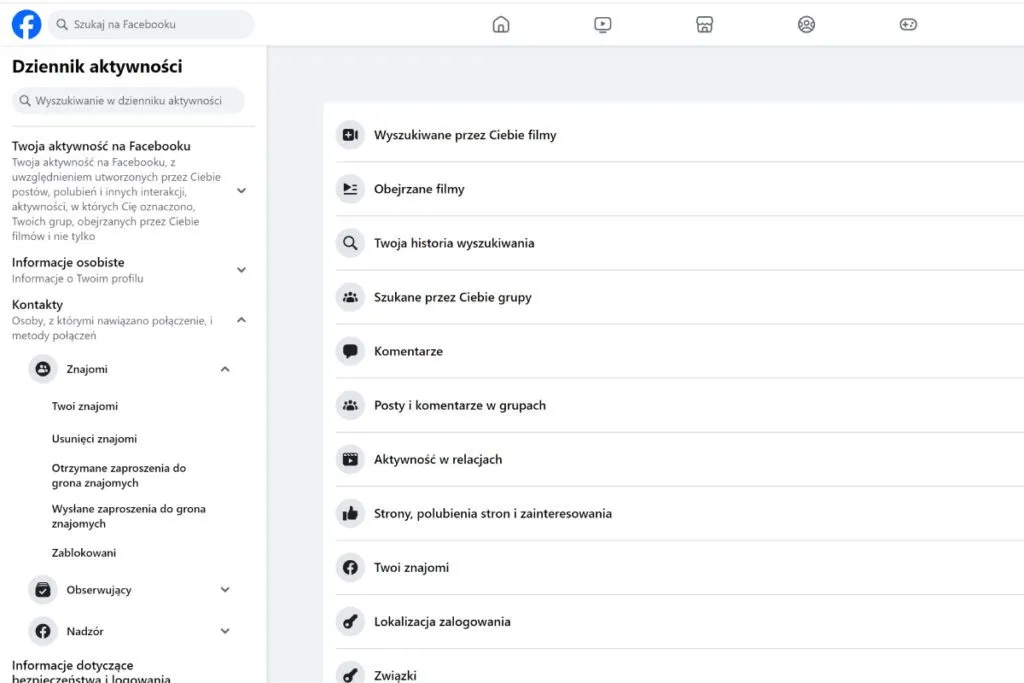Expand the Nadzór section chevron
This screenshot has height=683, width=1024.
pyautogui.click(x=225, y=631)
